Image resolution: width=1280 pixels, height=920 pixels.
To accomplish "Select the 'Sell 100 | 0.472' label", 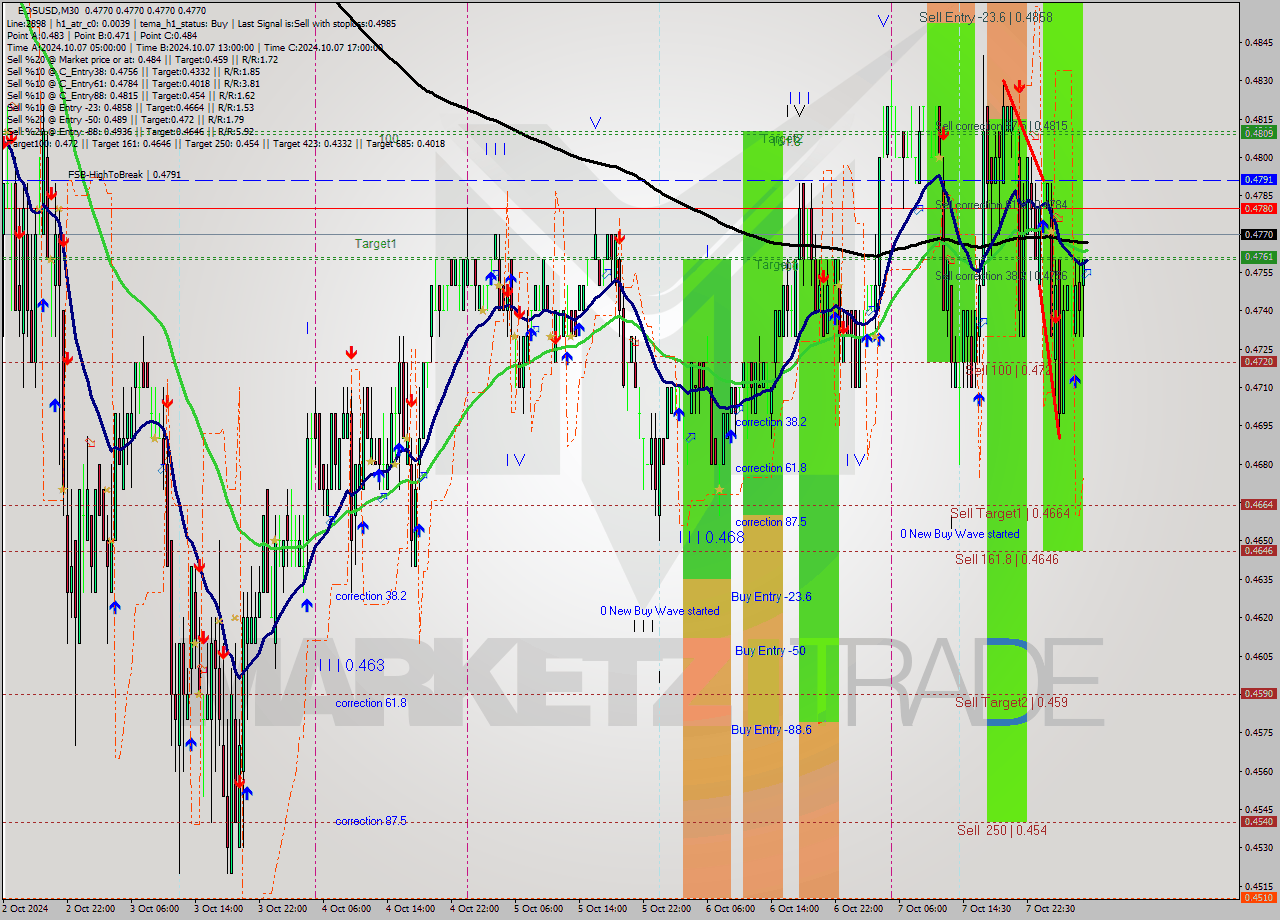I will [1009, 370].
